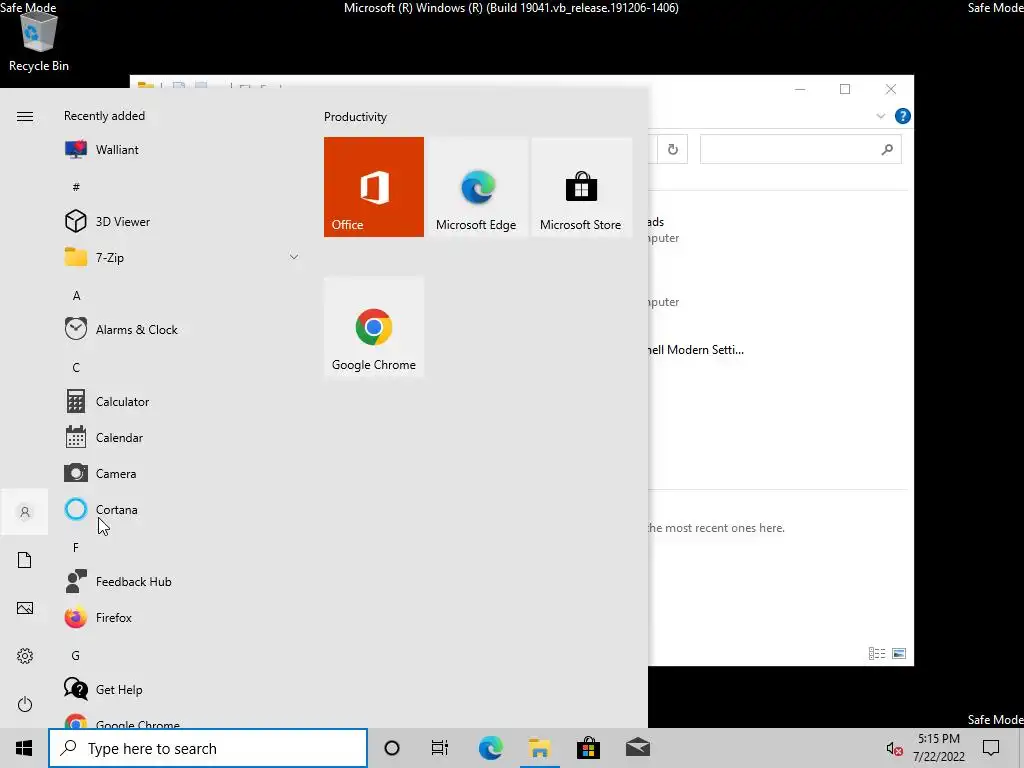1024x768 pixels.
Task: Click the Office tile
Action: click(x=374, y=187)
